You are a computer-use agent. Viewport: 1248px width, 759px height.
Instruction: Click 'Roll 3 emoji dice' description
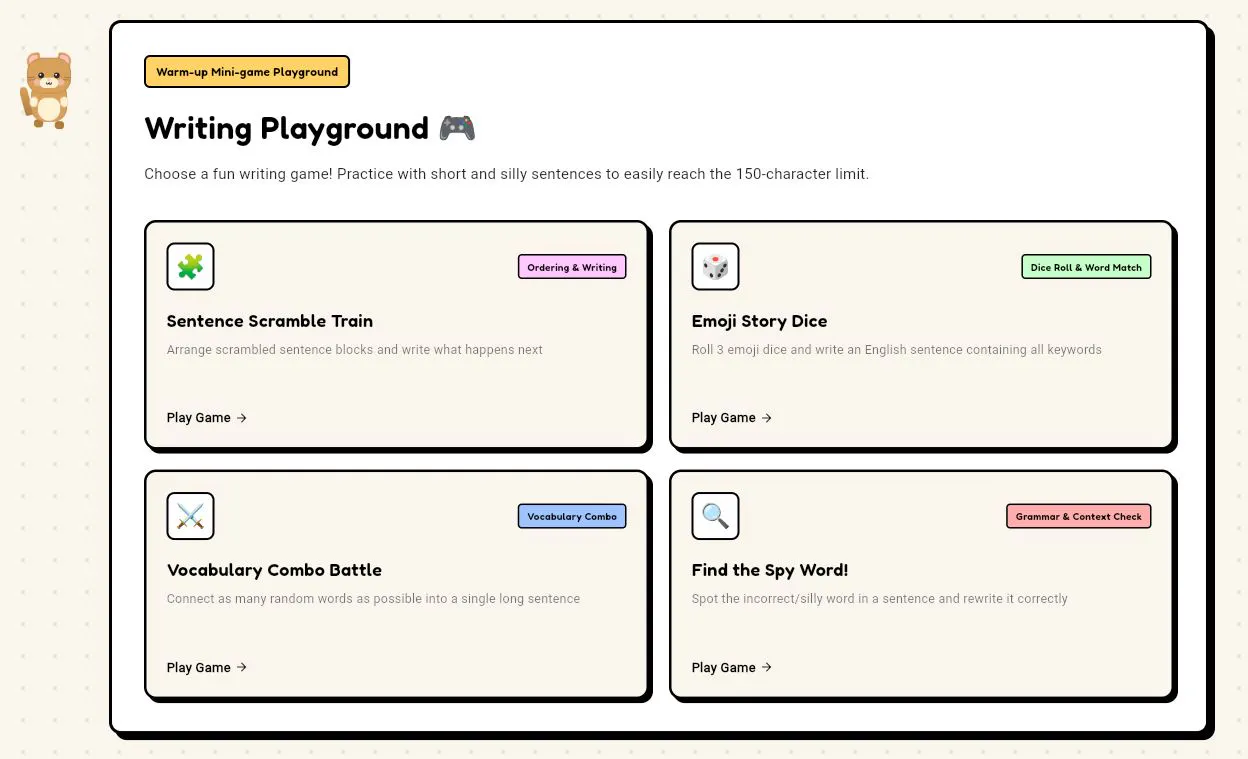[897, 350]
